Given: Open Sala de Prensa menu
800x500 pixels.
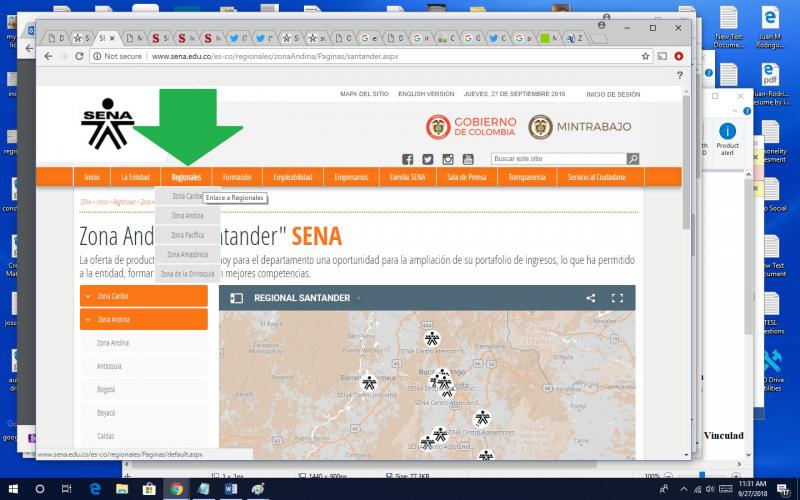Looking at the screenshot, I should pyautogui.click(x=467, y=177).
